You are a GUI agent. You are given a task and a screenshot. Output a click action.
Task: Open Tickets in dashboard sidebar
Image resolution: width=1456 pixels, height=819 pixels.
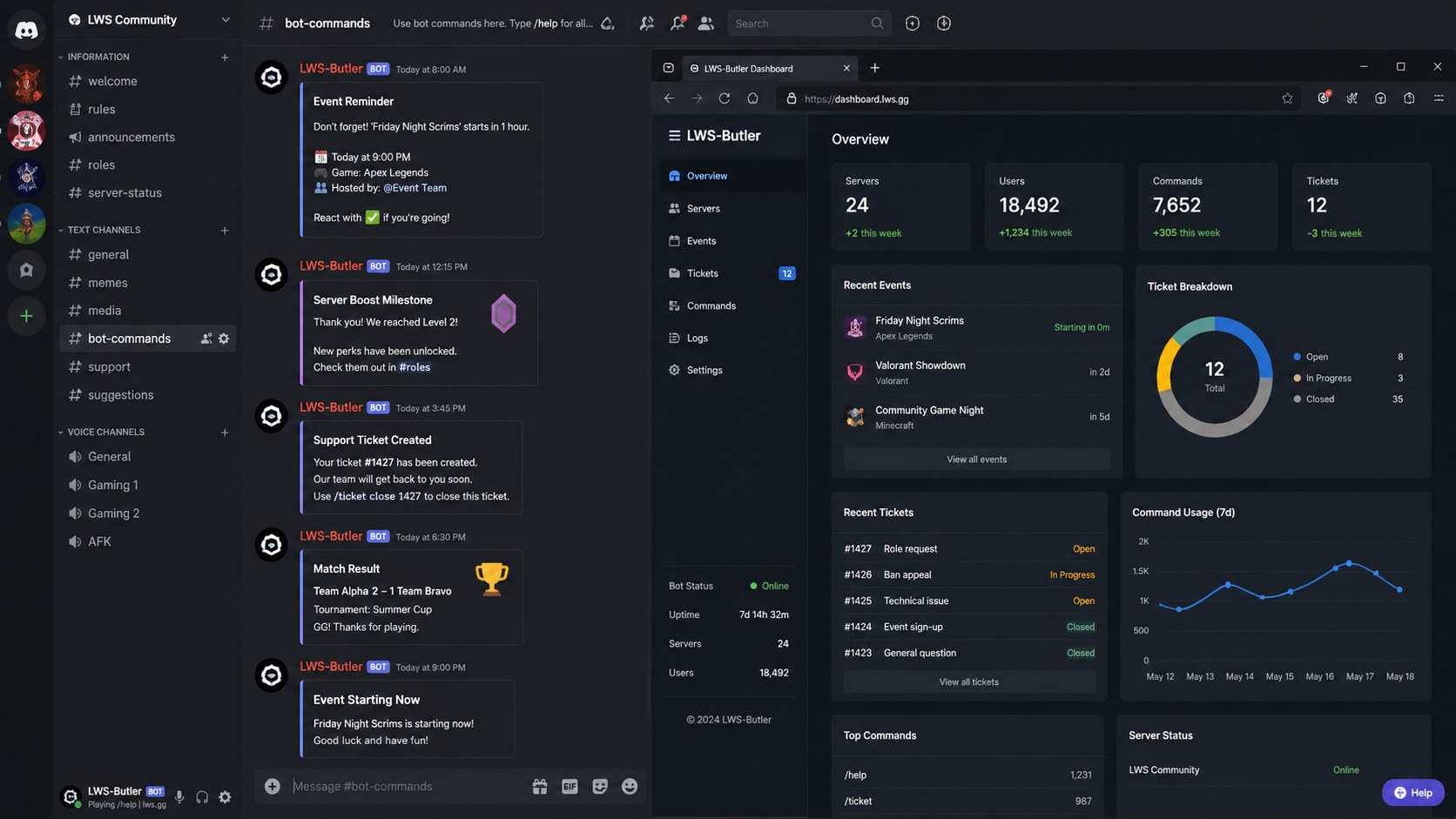pyautogui.click(x=732, y=273)
